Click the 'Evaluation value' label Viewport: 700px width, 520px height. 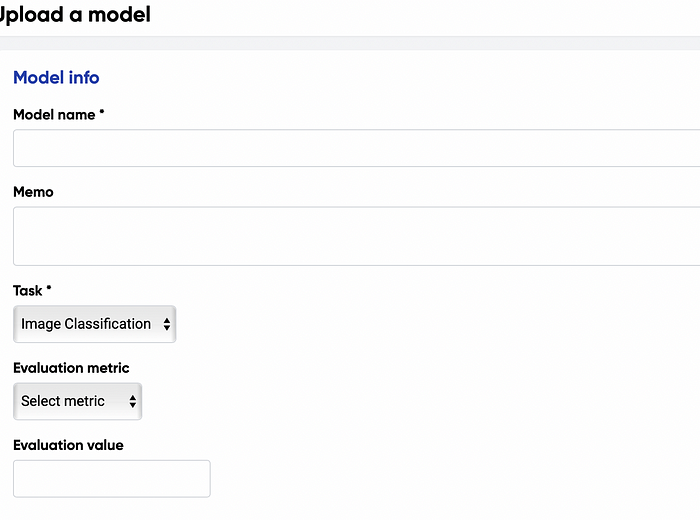(68, 445)
